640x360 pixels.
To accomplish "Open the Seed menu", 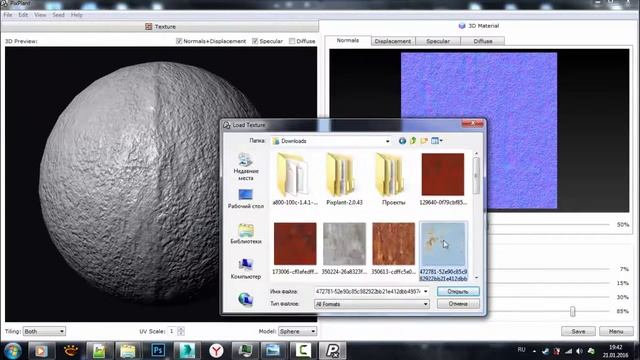I will click(58, 15).
